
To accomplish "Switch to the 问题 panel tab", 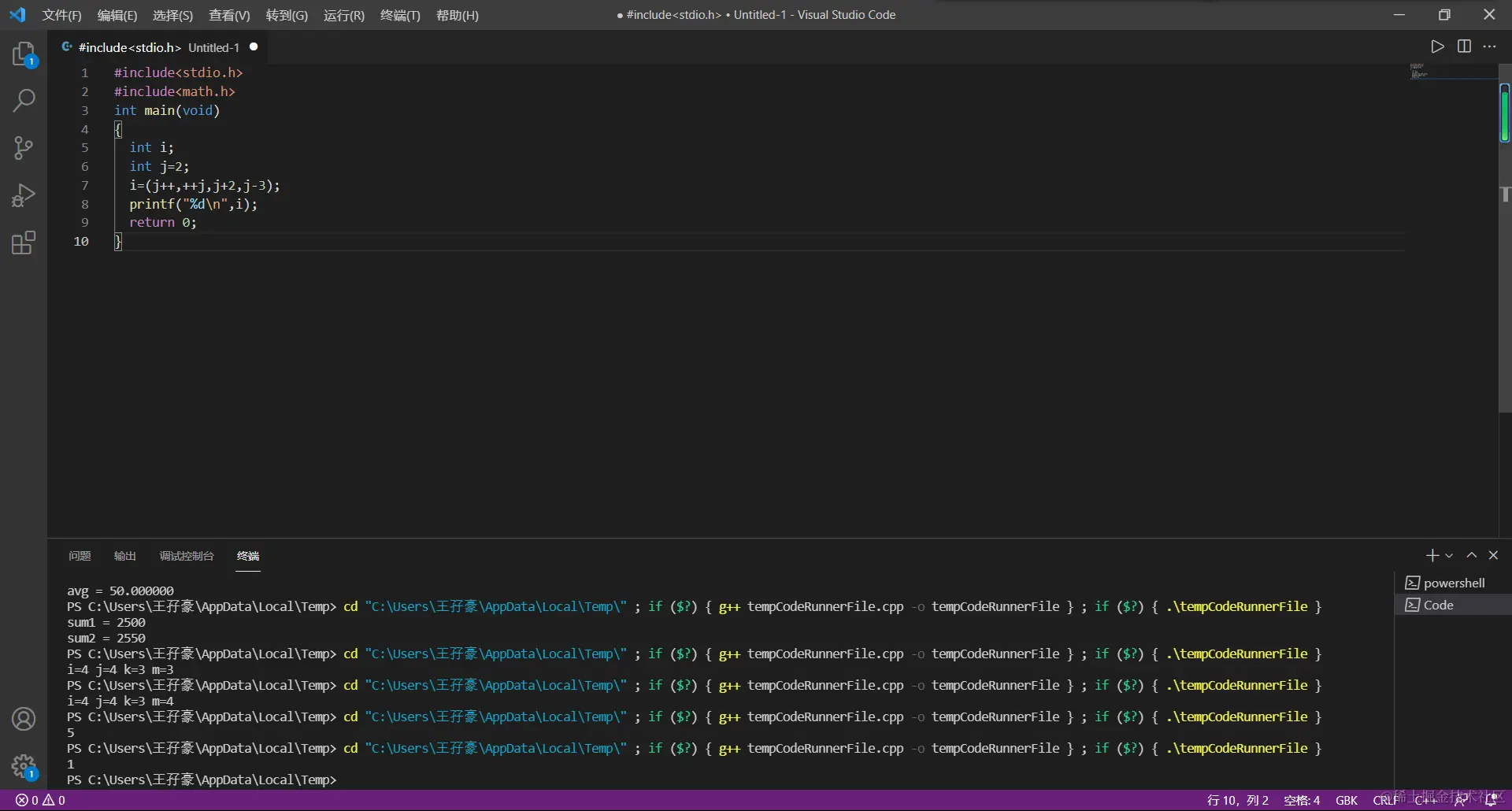I will tap(80, 556).
